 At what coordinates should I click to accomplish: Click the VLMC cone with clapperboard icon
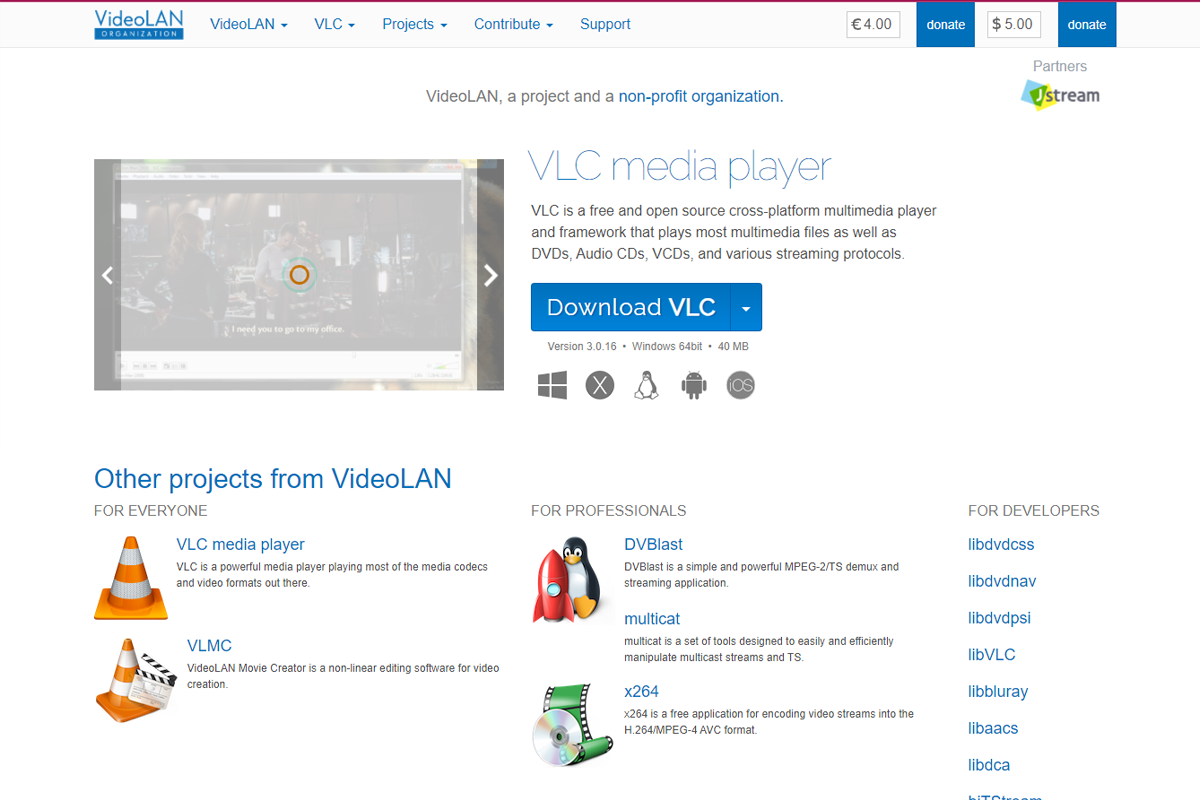[x=136, y=680]
